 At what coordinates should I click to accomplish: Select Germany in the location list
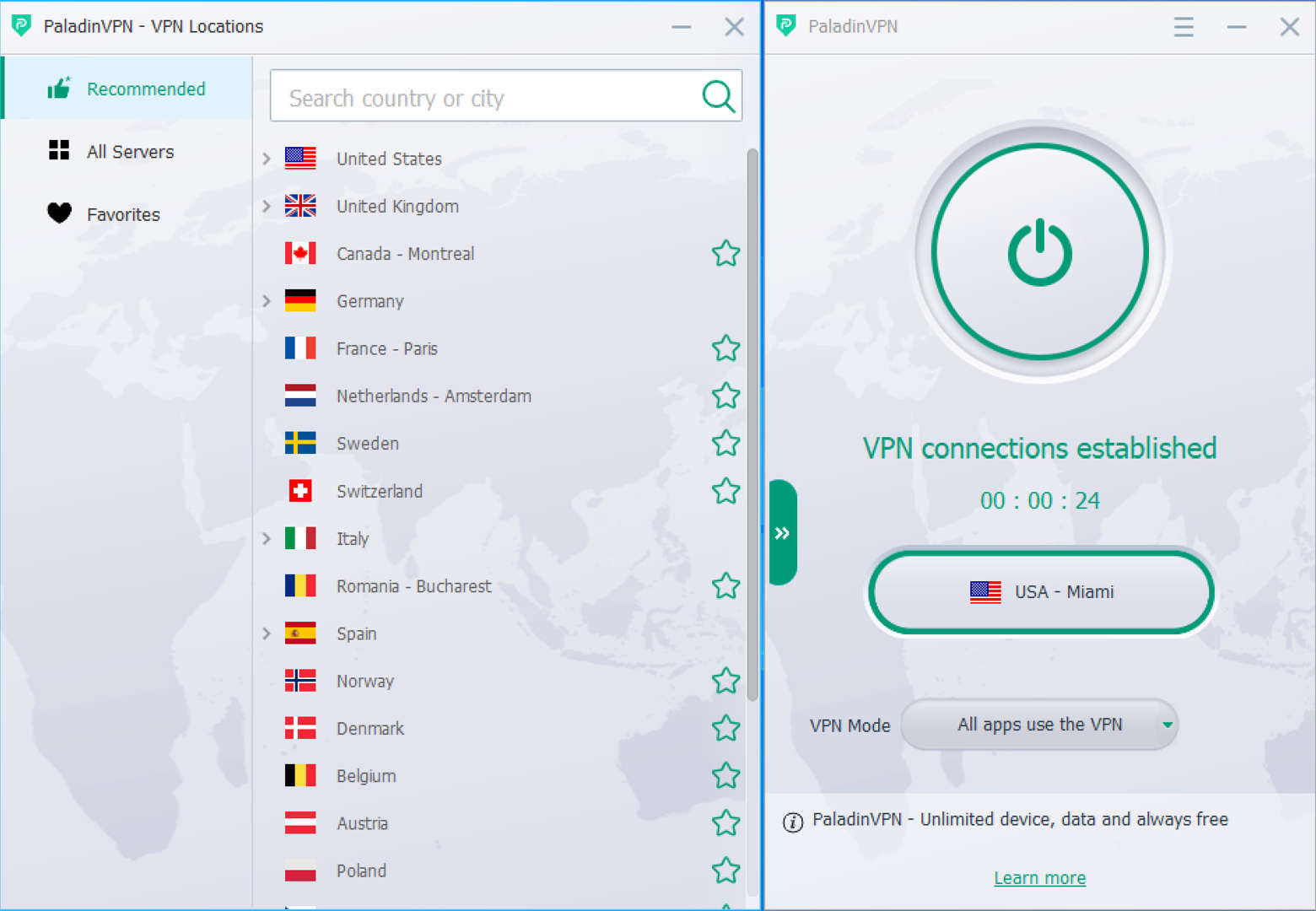click(x=369, y=301)
